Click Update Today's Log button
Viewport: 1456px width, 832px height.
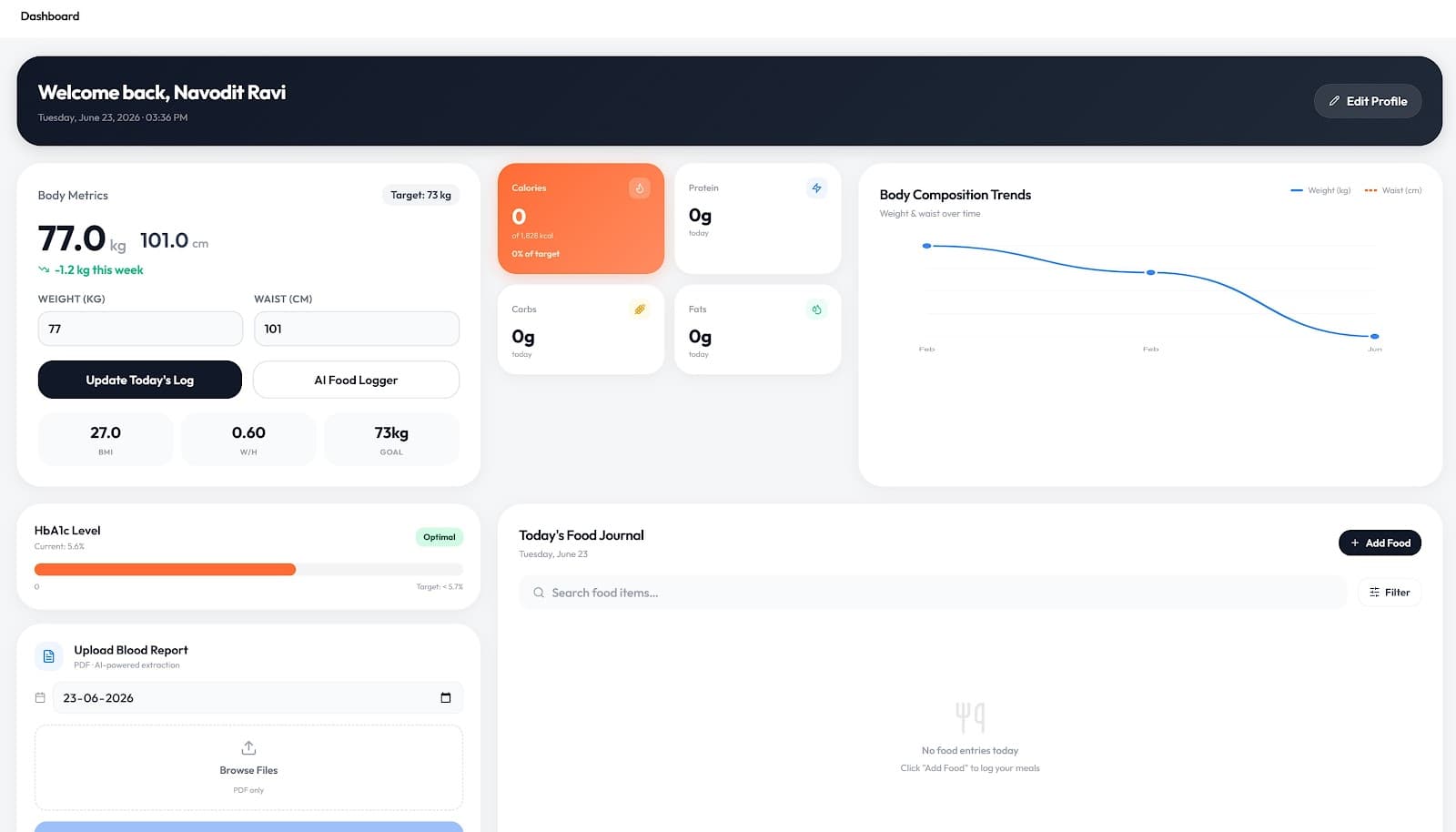coord(140,380)
